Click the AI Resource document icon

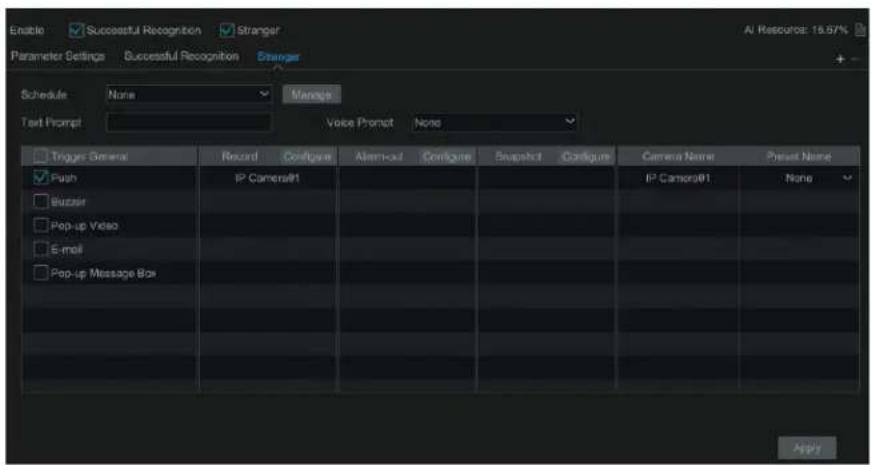(x=860, y=30)
